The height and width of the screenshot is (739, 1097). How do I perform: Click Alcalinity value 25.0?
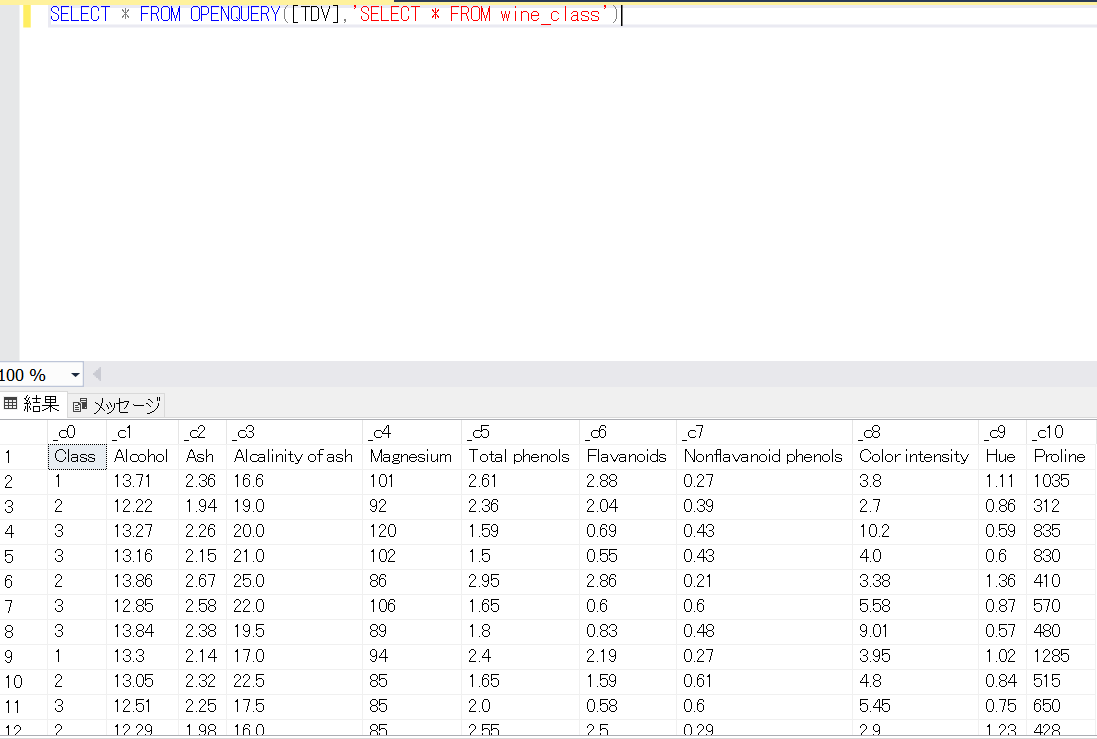click(295, 581)
